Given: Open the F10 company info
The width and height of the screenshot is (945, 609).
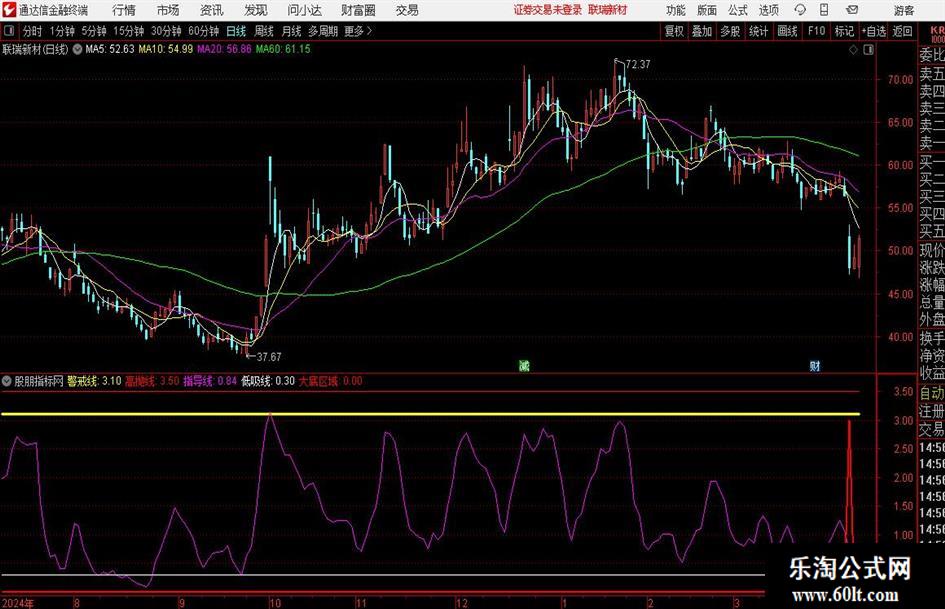Looking at the screenshot, I should click(816, 31).
